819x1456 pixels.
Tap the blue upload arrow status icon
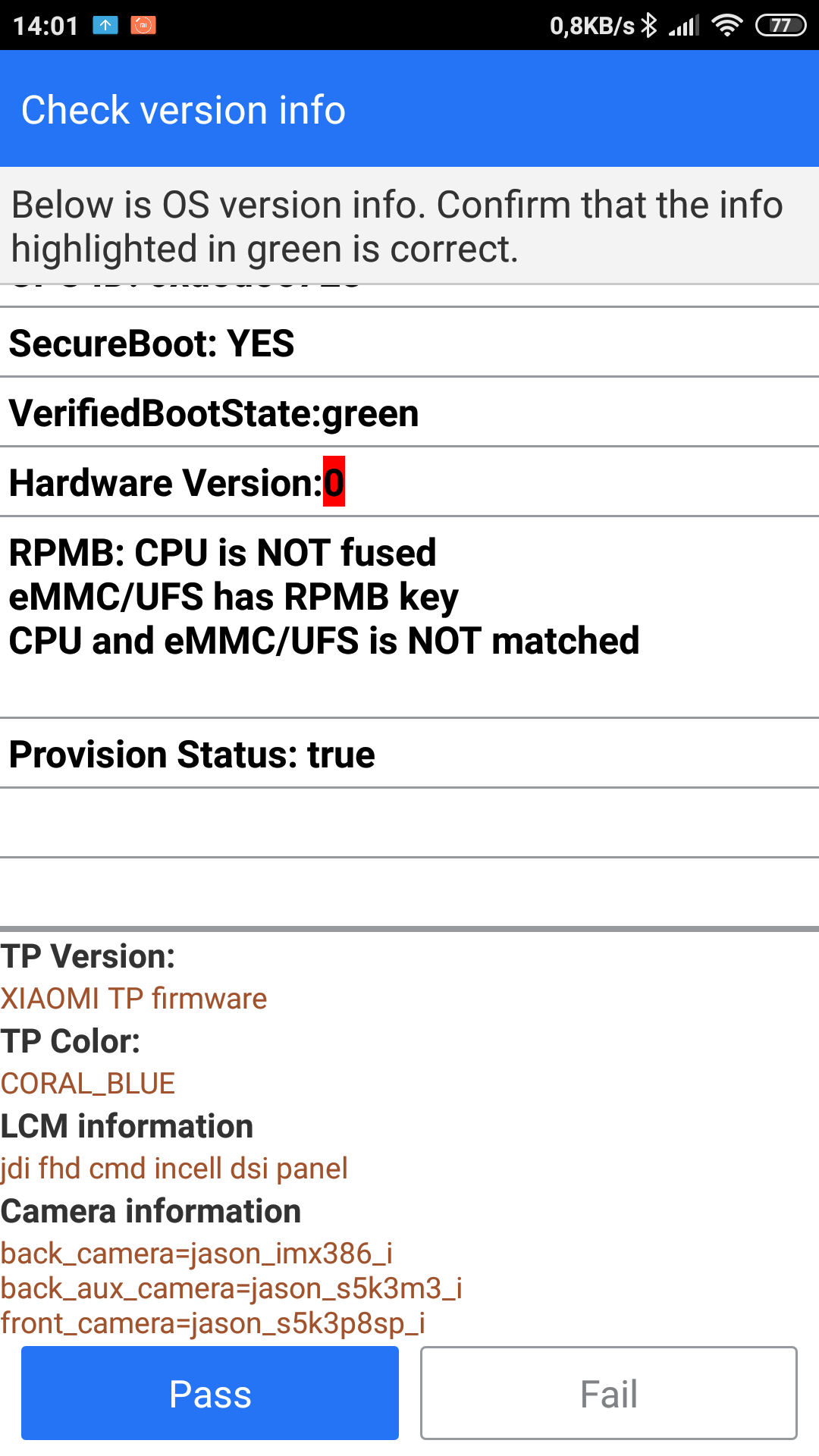[x=105, y=25]
